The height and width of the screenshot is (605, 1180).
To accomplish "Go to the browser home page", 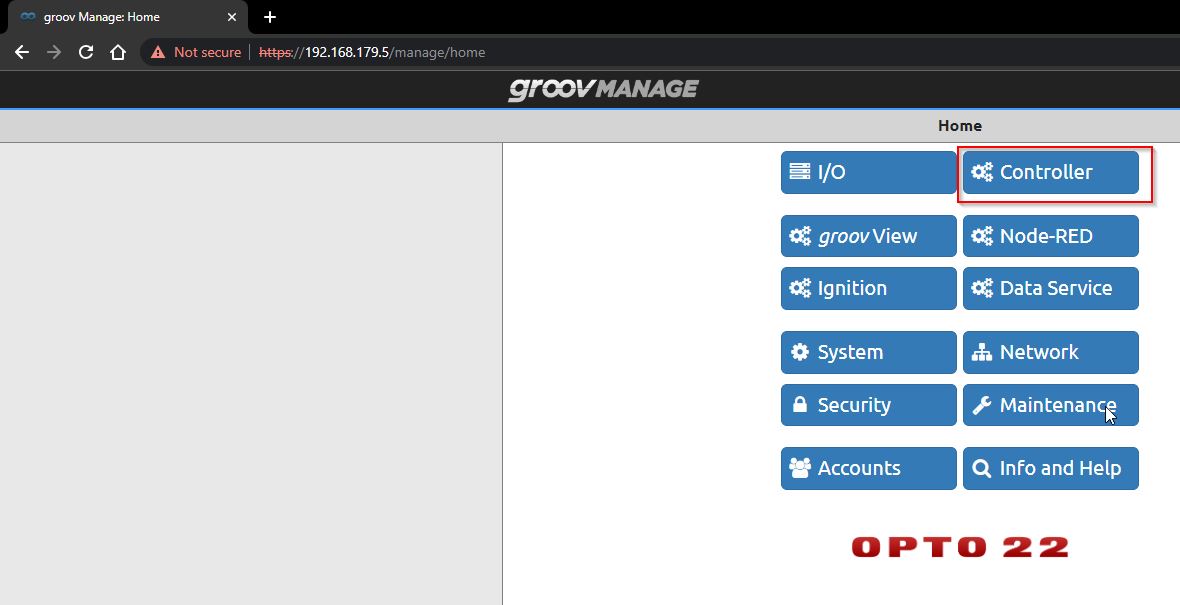I will [x=117, y=52].
